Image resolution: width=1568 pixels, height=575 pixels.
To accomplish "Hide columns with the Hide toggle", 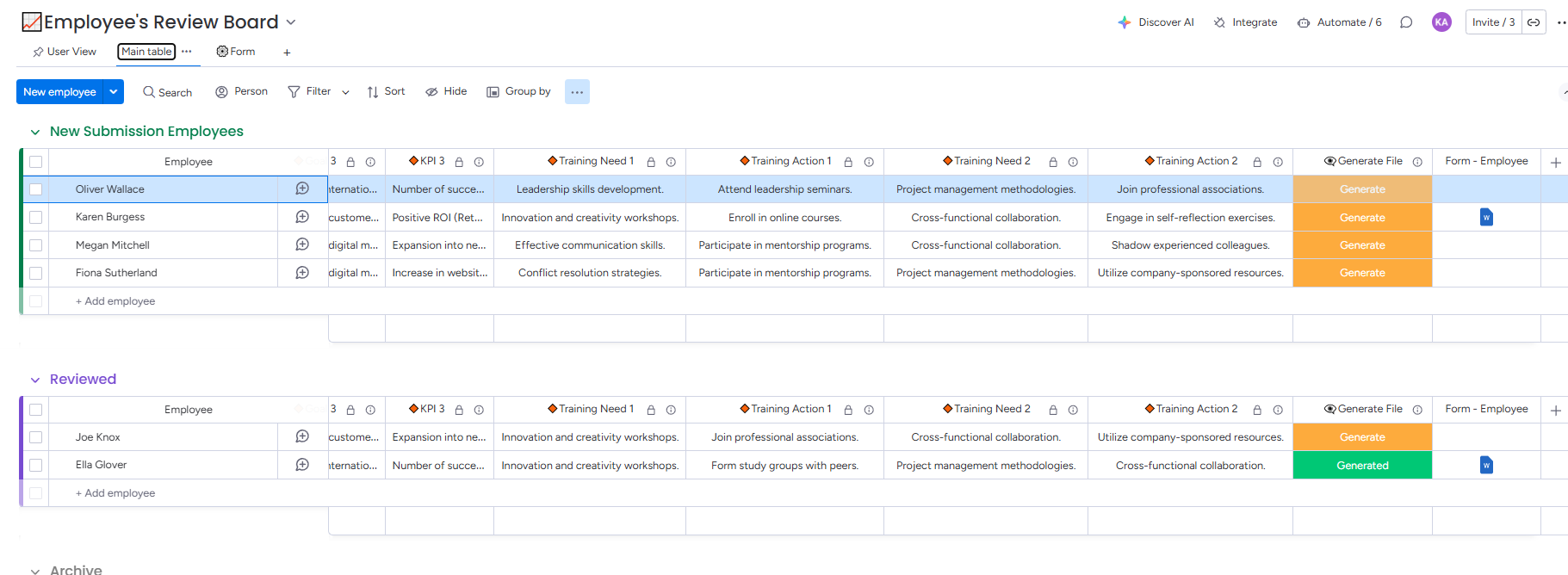I will 446,91.
